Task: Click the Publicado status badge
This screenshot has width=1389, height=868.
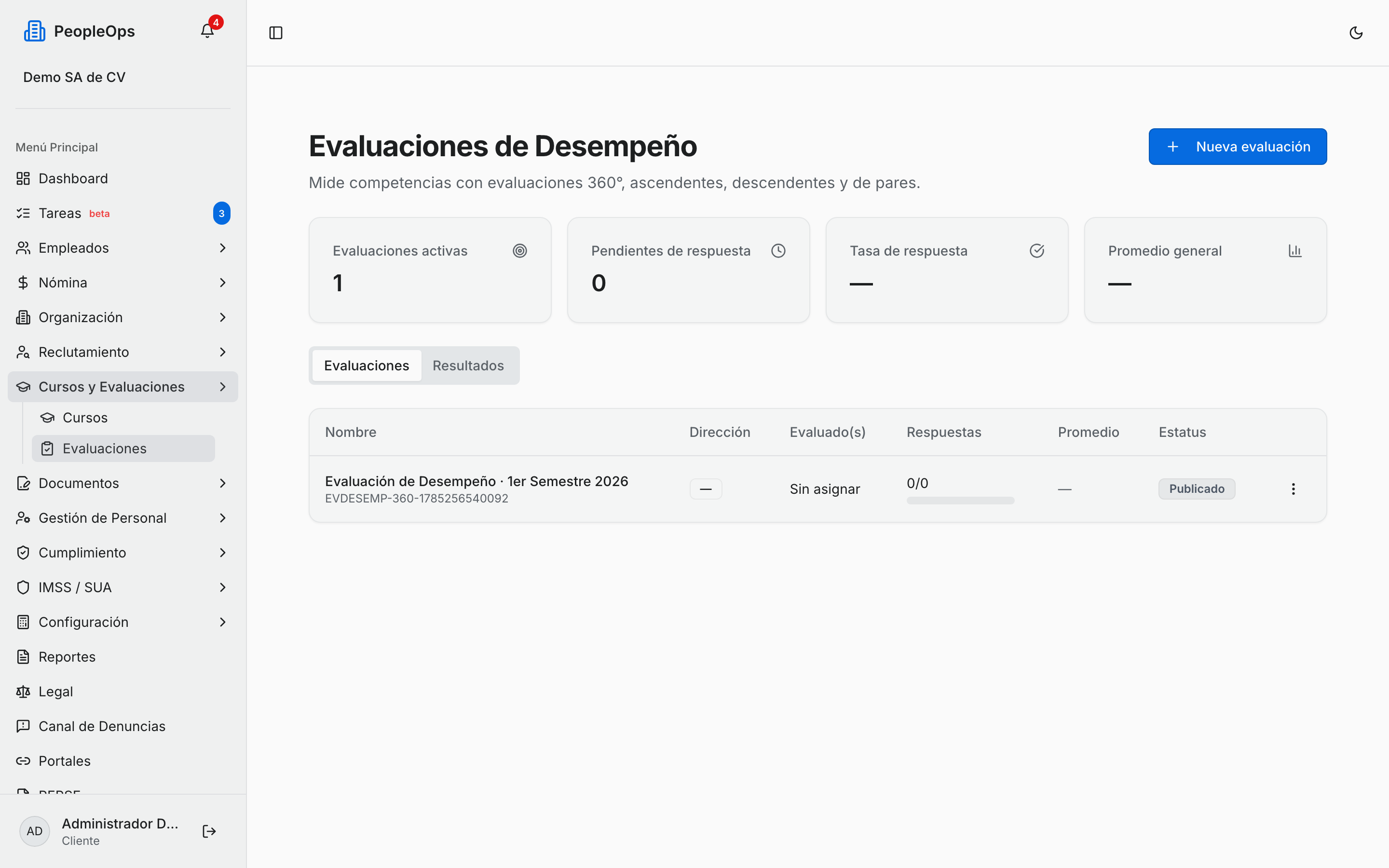Action: 1197,489
